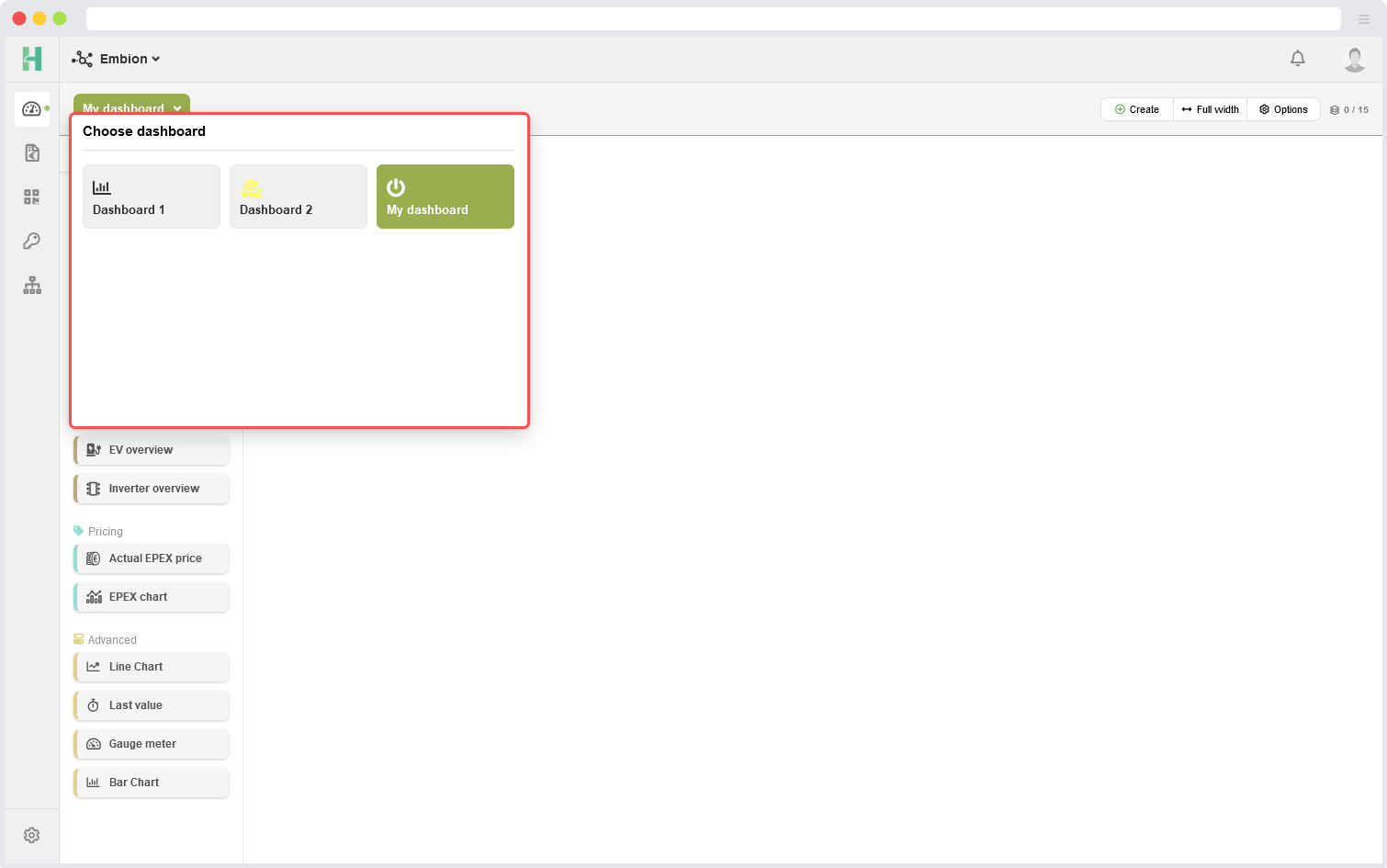Click the green H logo
The height and width of the screenshot is (868, 1387).
(32, 59)
